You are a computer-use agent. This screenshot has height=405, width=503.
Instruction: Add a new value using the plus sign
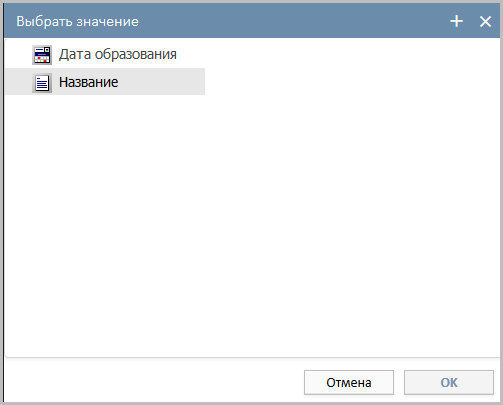[x=456, y=21]
